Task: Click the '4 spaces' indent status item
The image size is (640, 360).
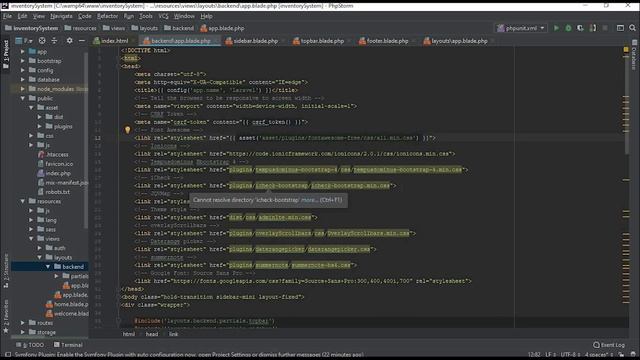Action: click(x=598, y=355)
